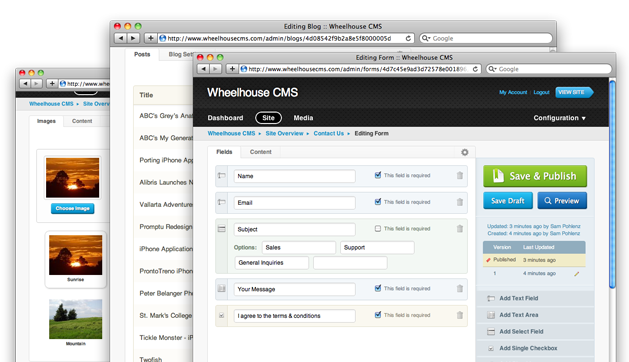629x362 pixels.
Task: Click the General Inquiries option input
Action: 272,263
